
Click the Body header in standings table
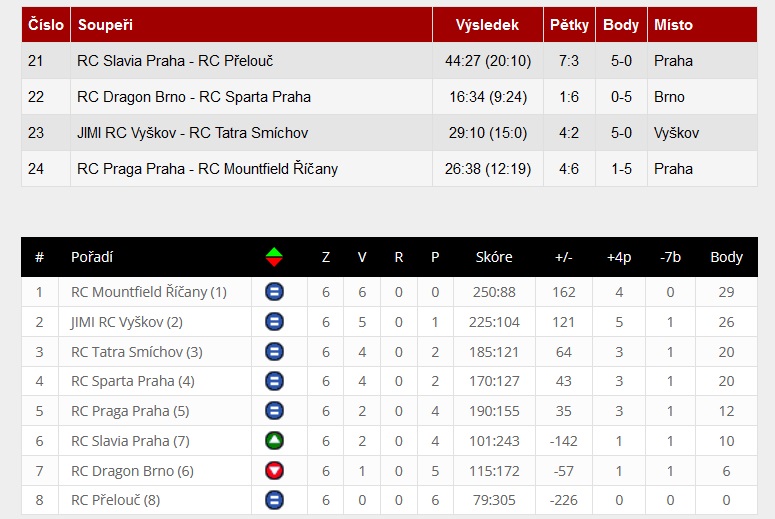click(x=726, y=257)
